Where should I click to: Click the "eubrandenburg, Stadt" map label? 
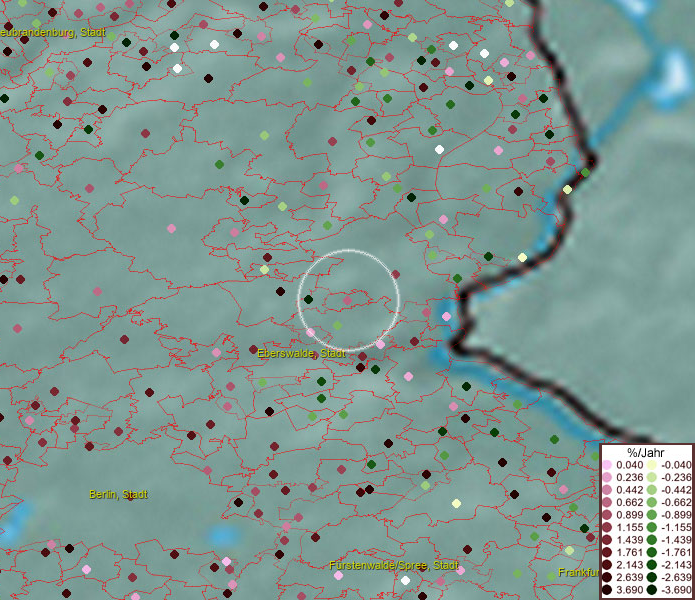click(53, 32)
